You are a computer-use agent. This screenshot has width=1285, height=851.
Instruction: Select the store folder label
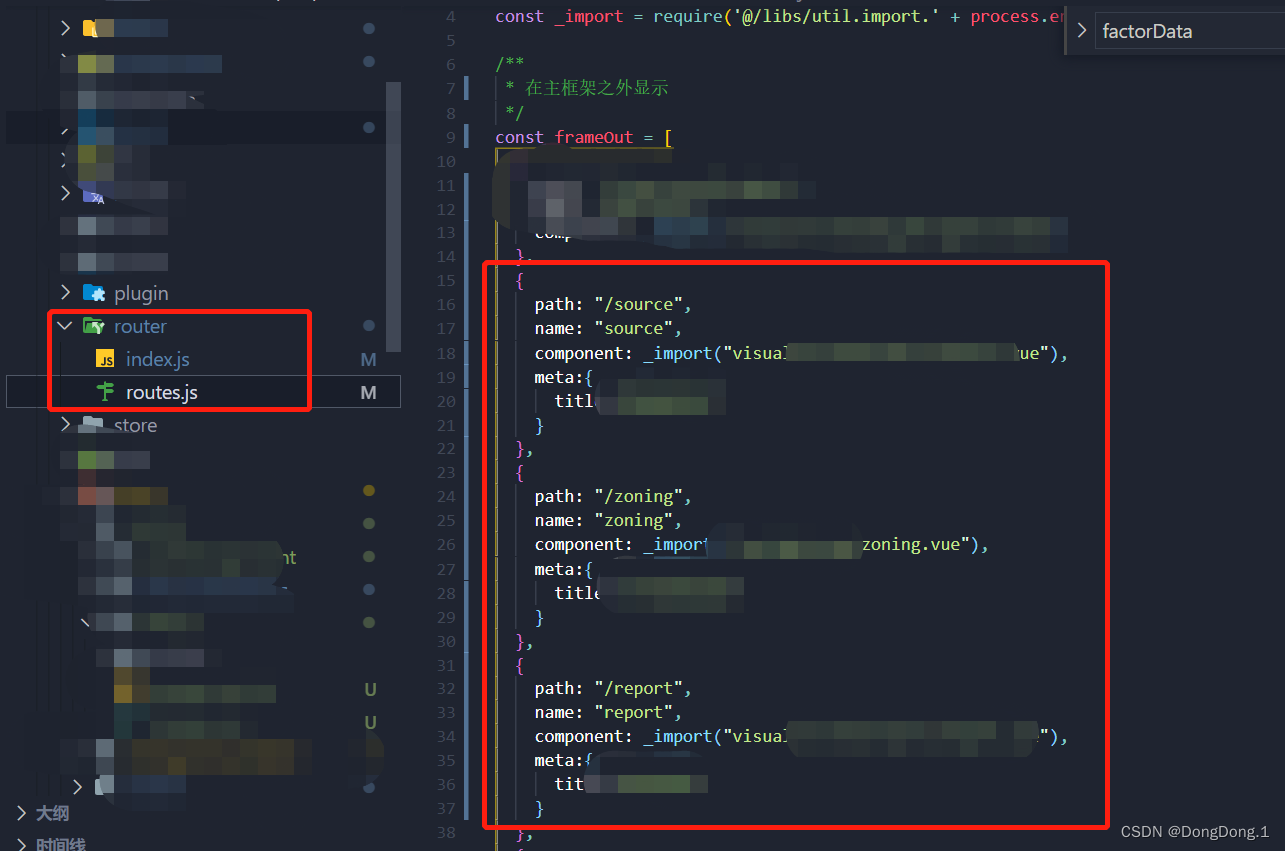pos(135,425)
